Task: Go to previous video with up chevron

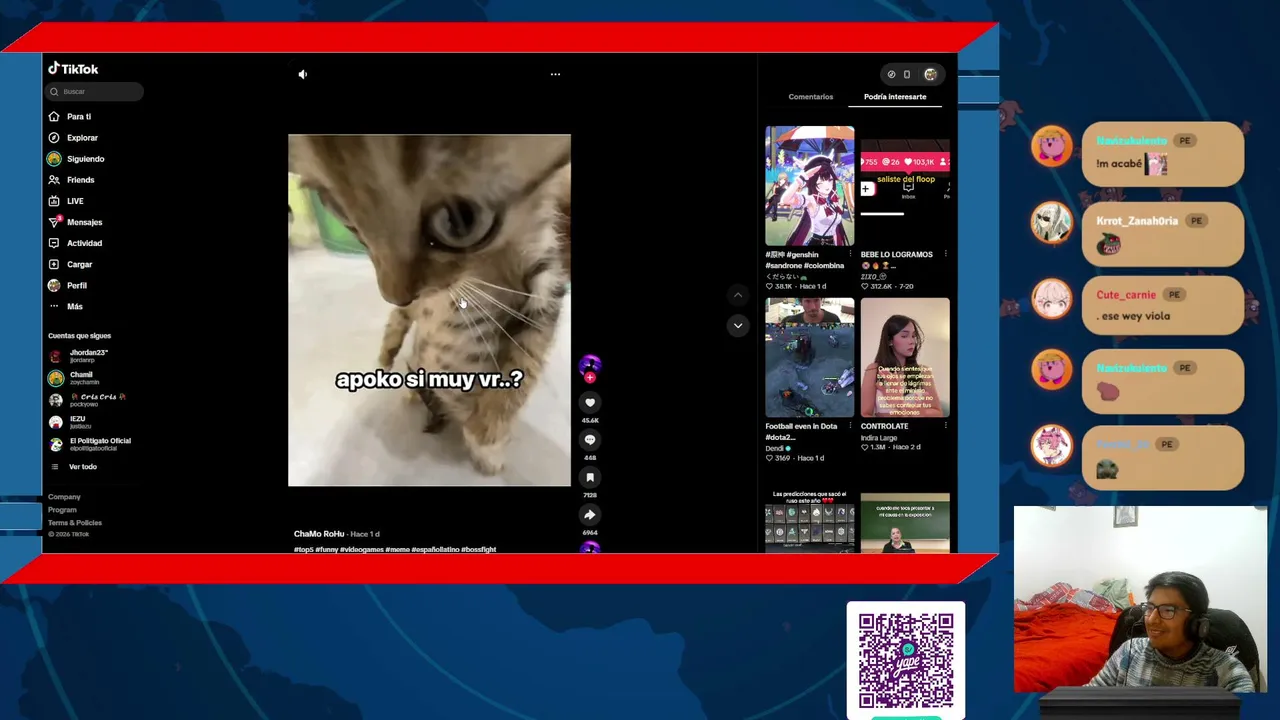Action: 738,295
